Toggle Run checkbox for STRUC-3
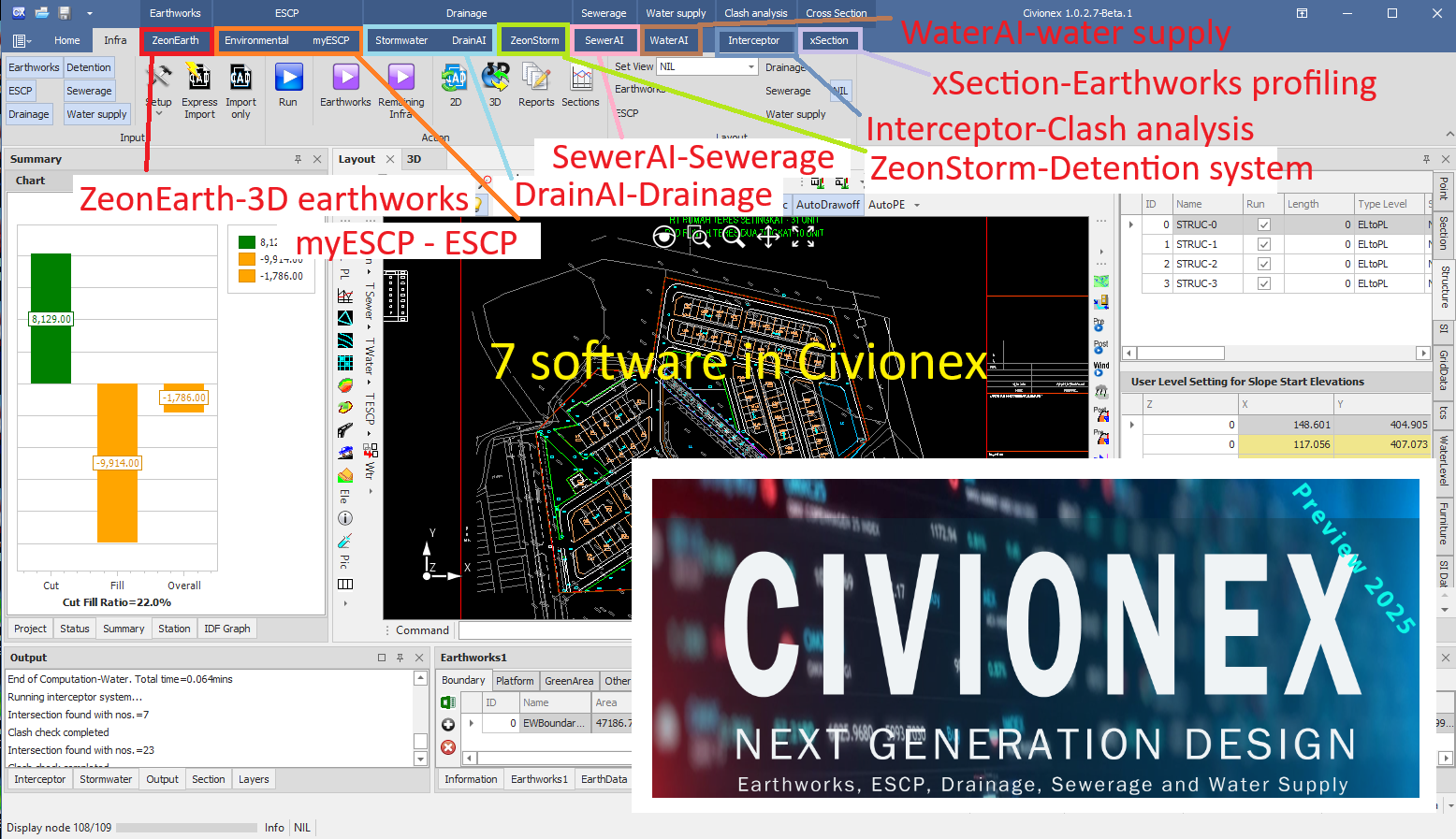Viewport: 1456px width, 839px height. click(1264, 283)
